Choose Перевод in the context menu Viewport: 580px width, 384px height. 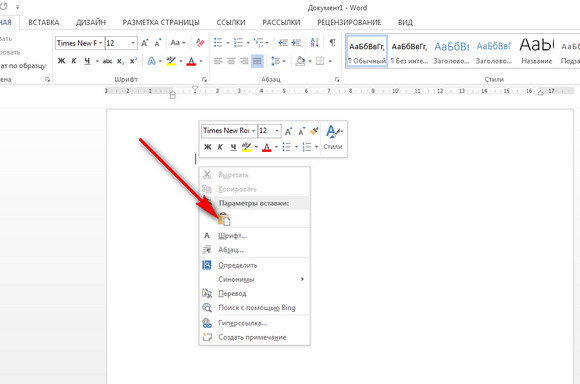coord(254,293)
